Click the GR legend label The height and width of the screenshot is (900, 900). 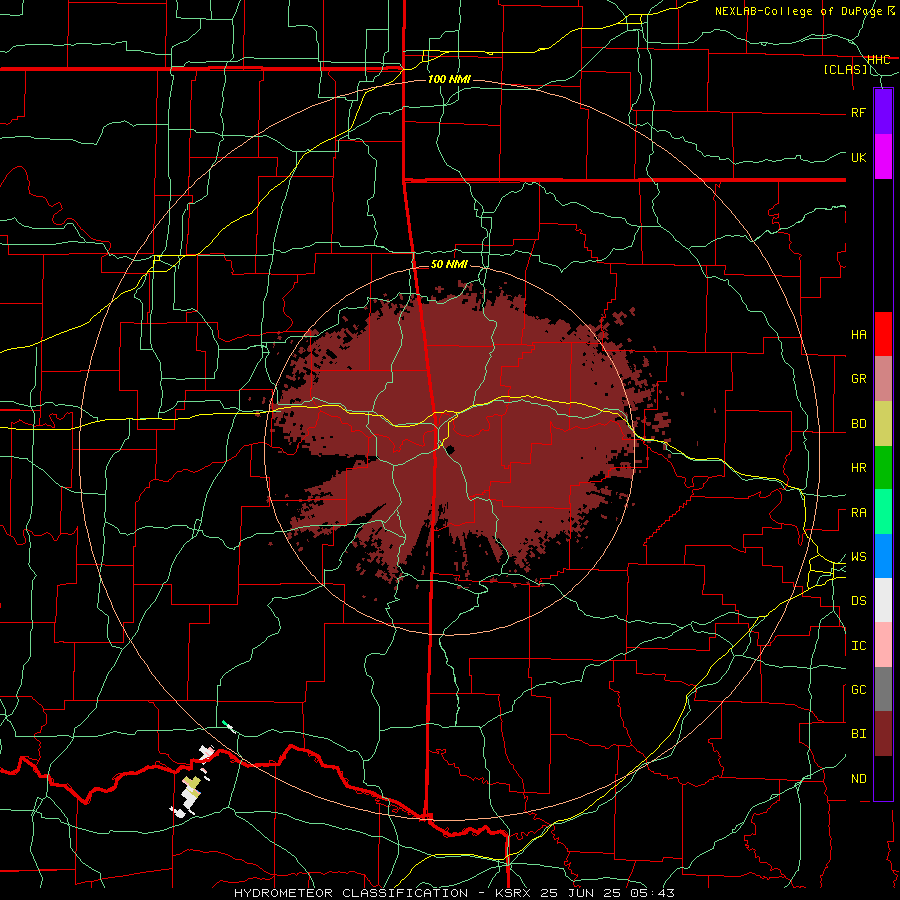click(858, 379)
